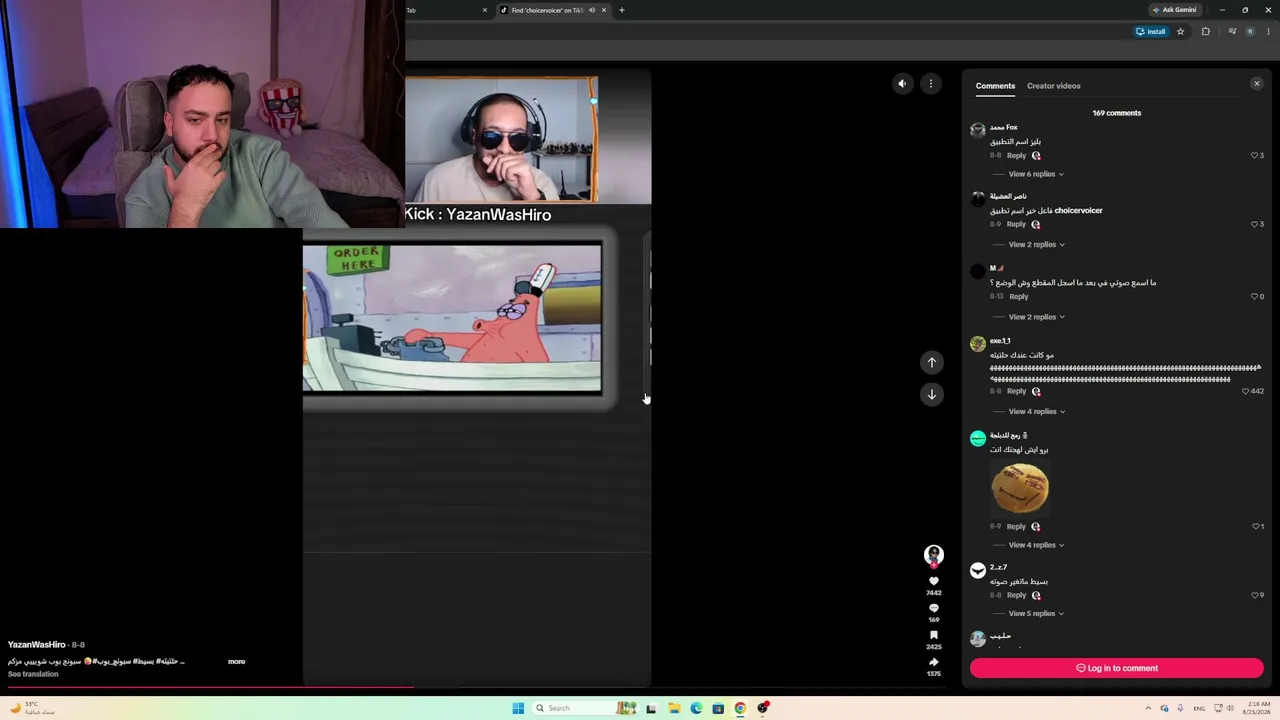
Task: Open Ask Gemini
Action: point(1174,10)
